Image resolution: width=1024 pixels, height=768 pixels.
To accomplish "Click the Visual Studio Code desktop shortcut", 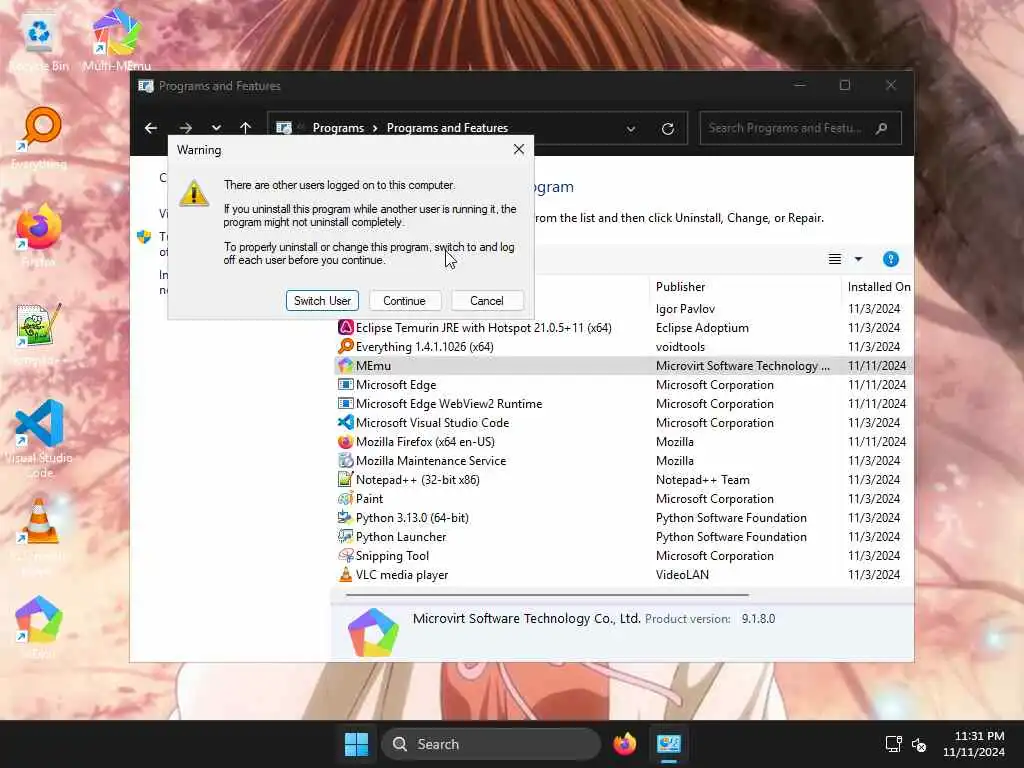I will pyautogui.click(x=39, y=438).
